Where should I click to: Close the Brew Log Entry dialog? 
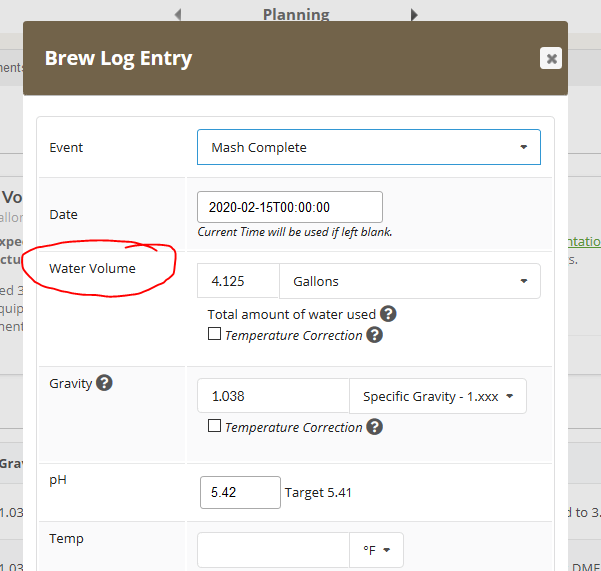(550, 58)
